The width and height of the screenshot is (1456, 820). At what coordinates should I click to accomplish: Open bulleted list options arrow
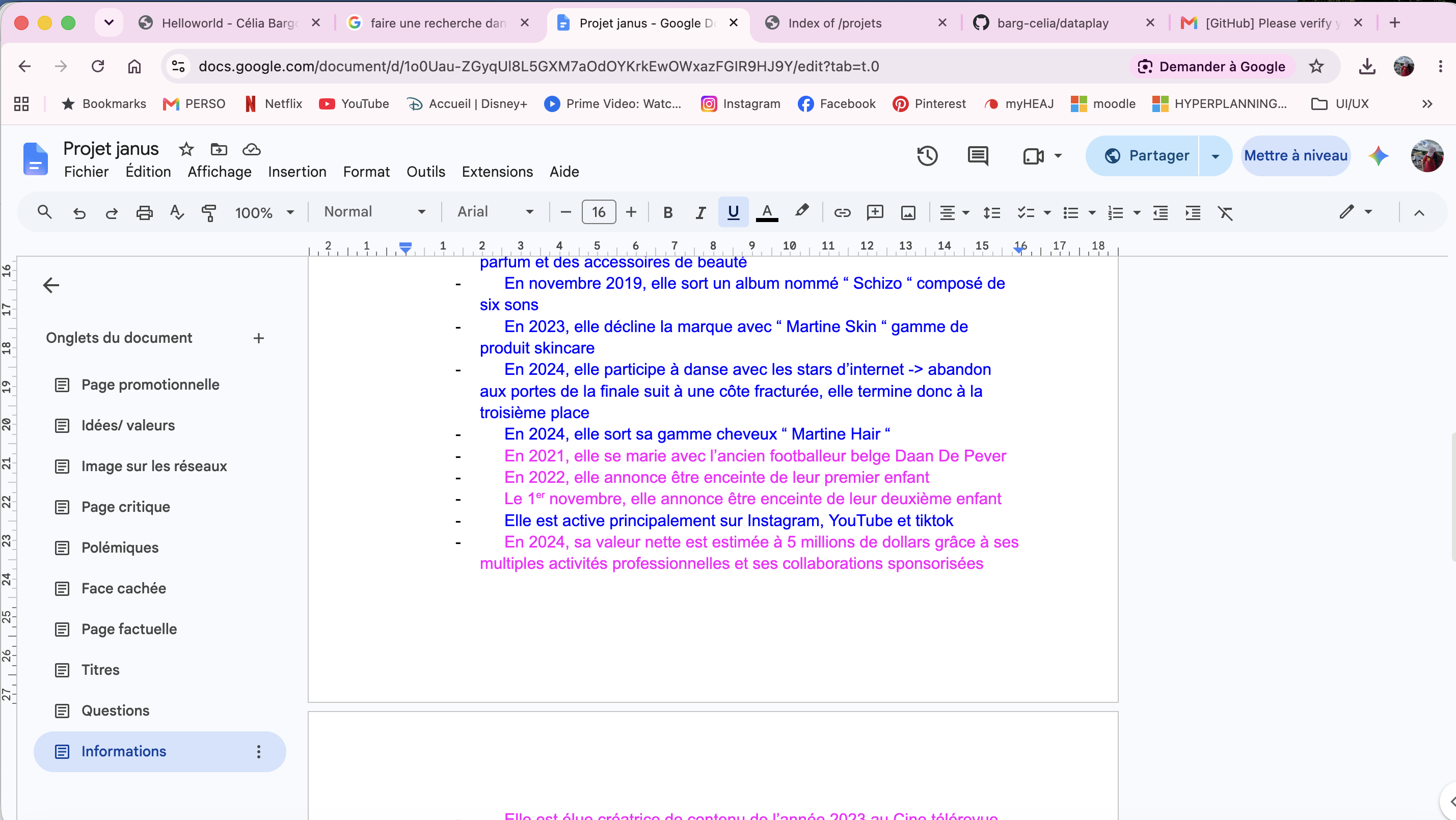click(x=1092, y=213)
